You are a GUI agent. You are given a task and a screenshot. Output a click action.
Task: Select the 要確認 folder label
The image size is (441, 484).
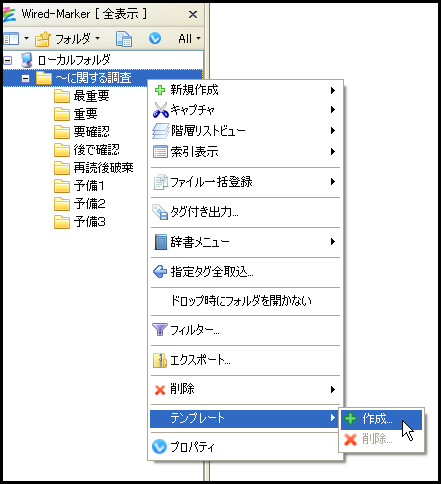point(91,132)
